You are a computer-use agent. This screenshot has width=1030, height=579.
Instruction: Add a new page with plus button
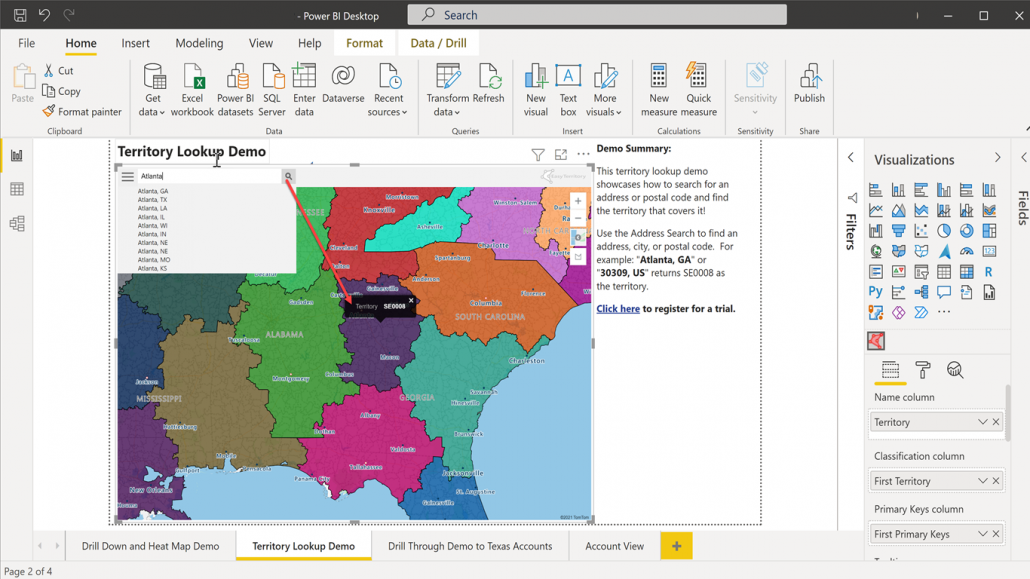coord(677,546)
